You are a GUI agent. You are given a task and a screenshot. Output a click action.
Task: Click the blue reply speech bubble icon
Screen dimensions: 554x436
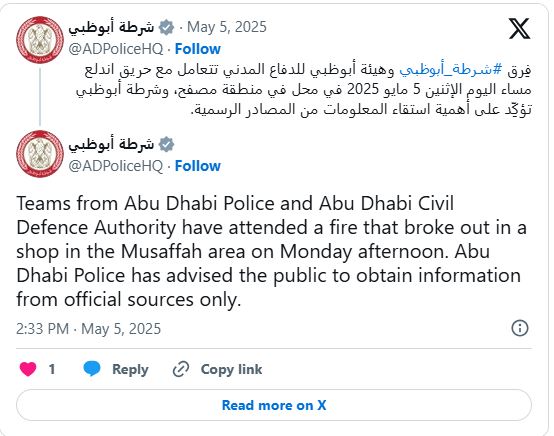pos(92,369)
